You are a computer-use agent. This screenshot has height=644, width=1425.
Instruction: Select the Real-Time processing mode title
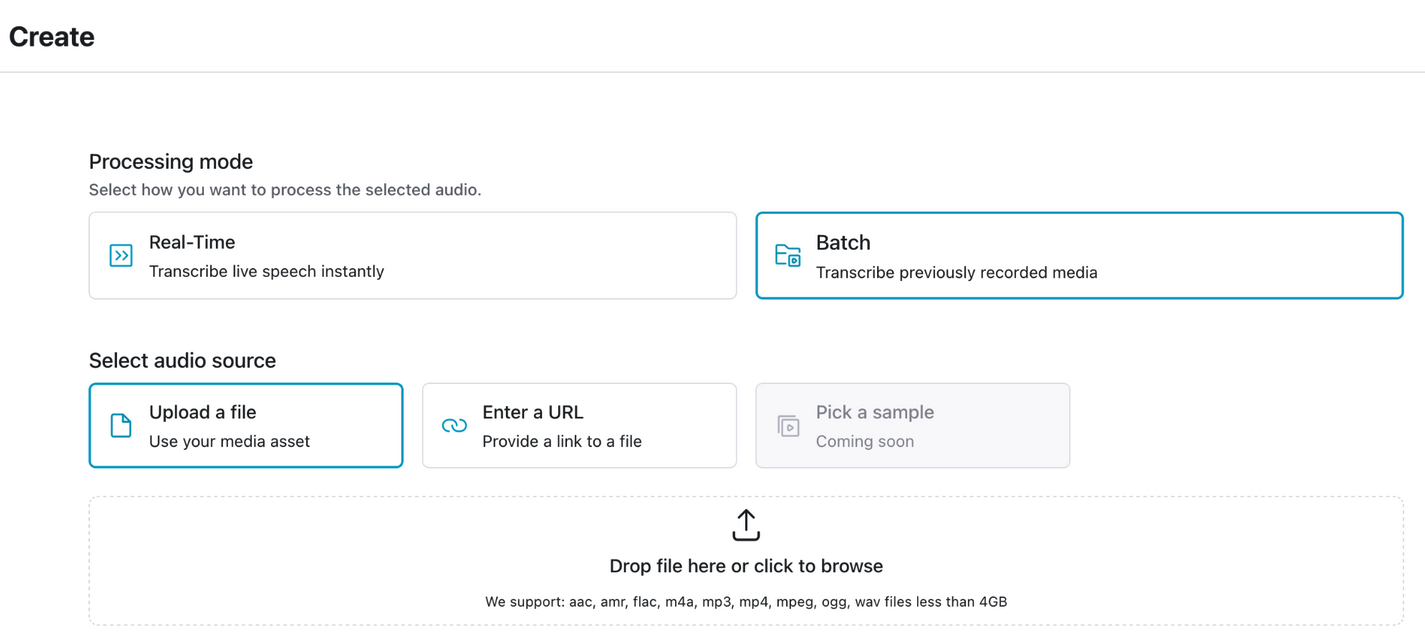coord(192,242)
